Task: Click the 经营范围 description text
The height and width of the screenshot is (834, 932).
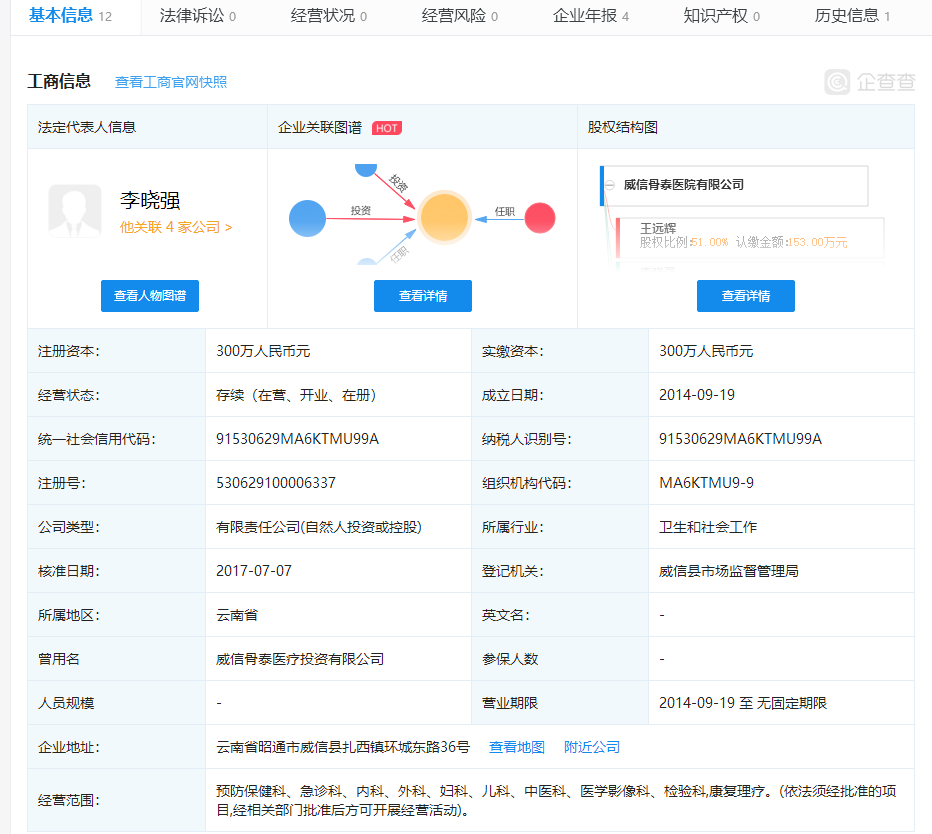Action: tap(556, 801)
